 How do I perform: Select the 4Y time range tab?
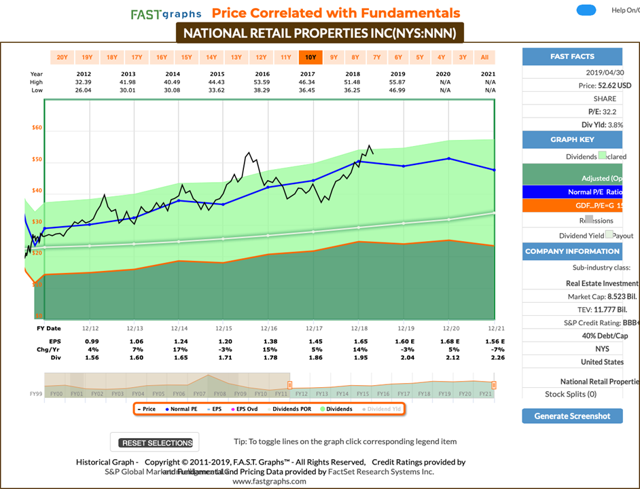441,57
